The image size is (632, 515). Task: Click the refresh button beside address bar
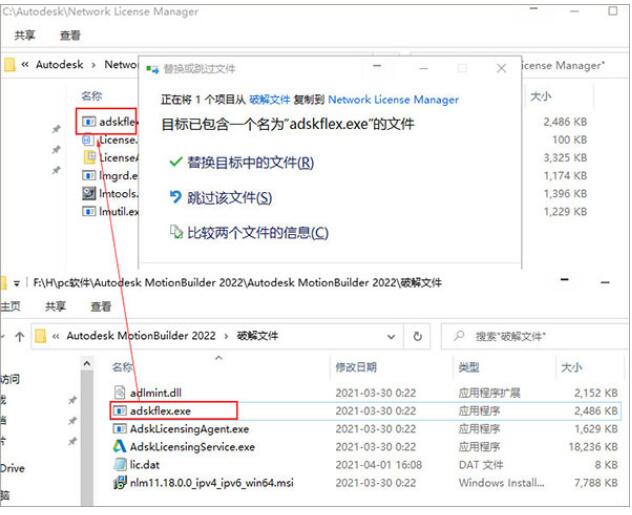pyautogui.click(x=418, y=336)
